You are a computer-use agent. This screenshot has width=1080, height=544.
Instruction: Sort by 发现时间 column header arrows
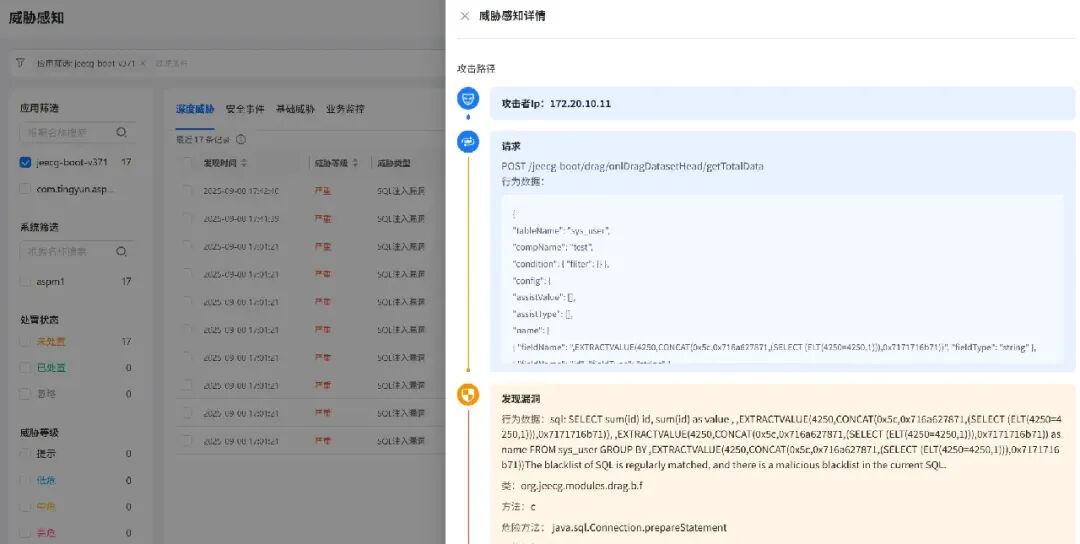coord(244,163)
